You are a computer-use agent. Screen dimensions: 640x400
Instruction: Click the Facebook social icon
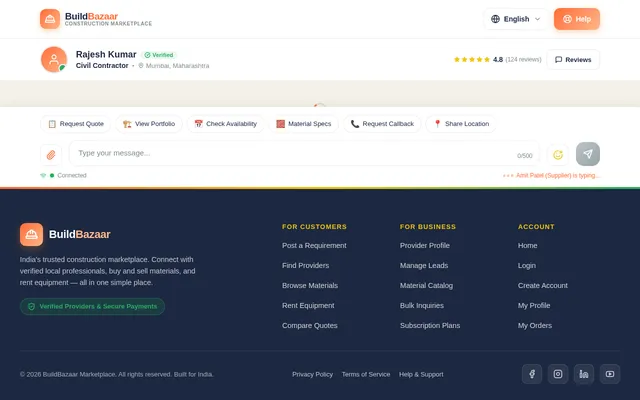[x=532, y=374]
